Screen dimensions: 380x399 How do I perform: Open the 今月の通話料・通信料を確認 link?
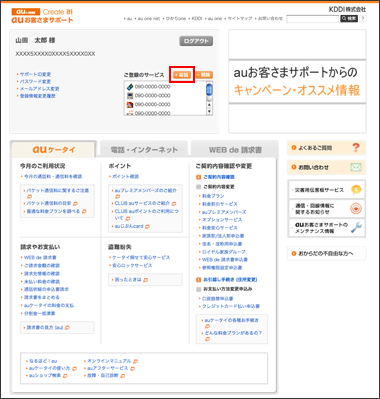53,177
